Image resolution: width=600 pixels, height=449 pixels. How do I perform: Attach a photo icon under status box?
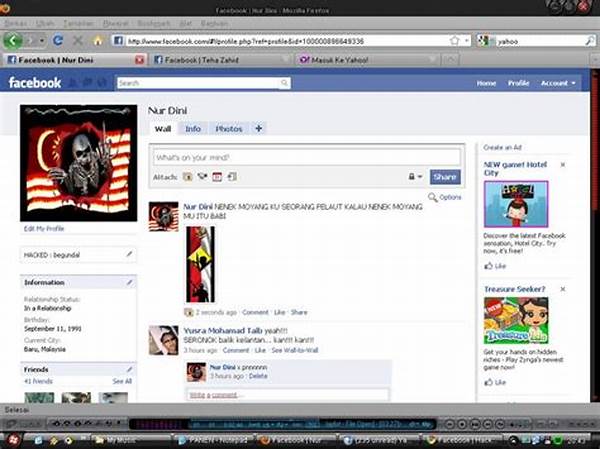[187, 177]
